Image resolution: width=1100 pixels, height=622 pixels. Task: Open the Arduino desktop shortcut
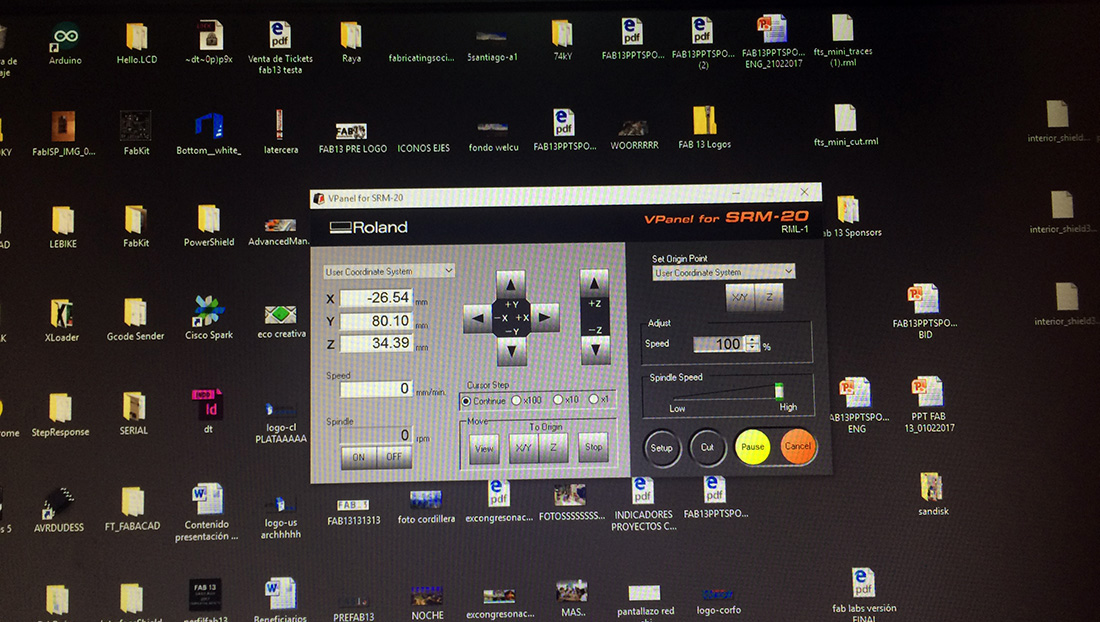point(65,43)
